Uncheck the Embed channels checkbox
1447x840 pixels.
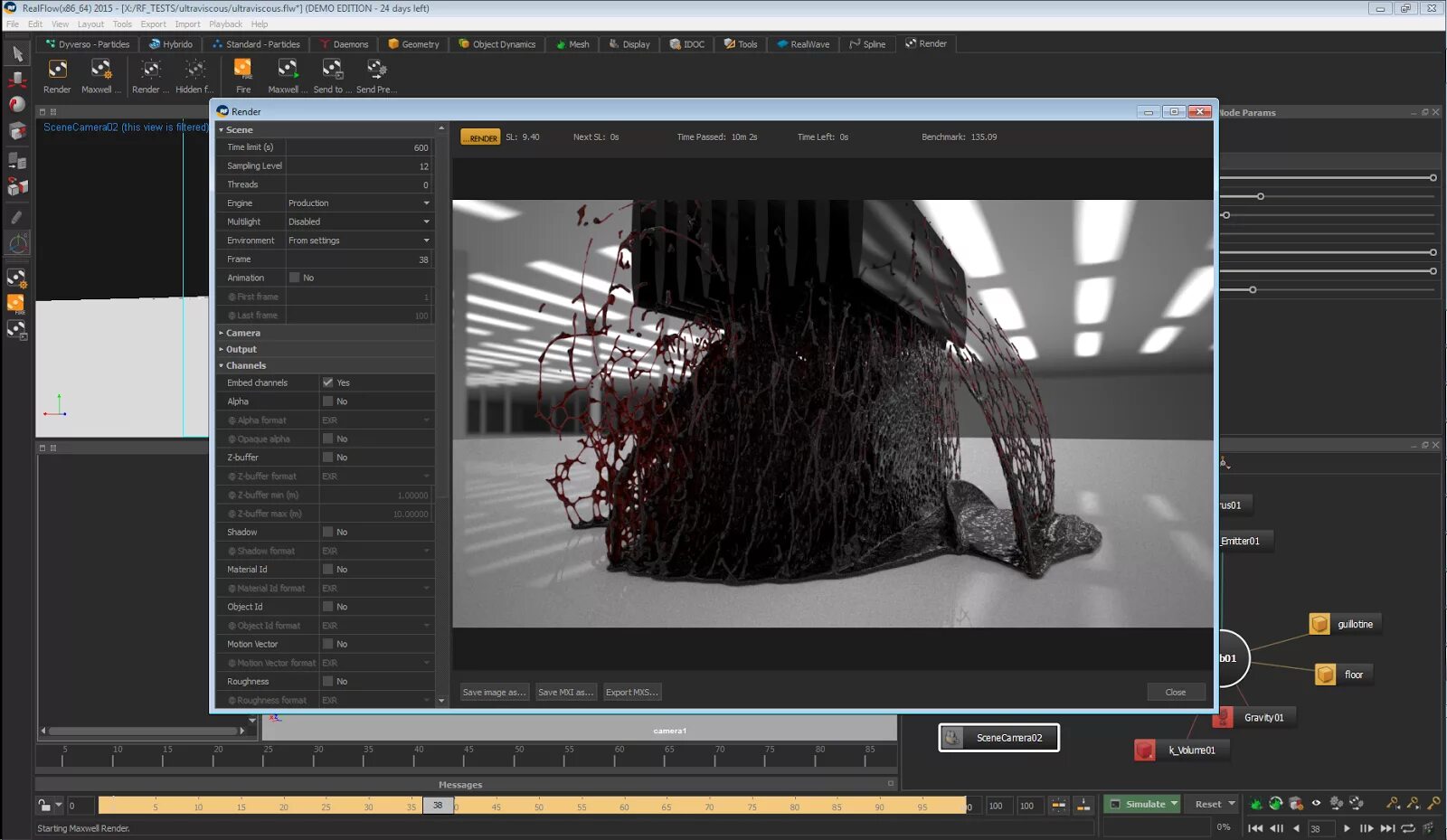click(327, 382)
